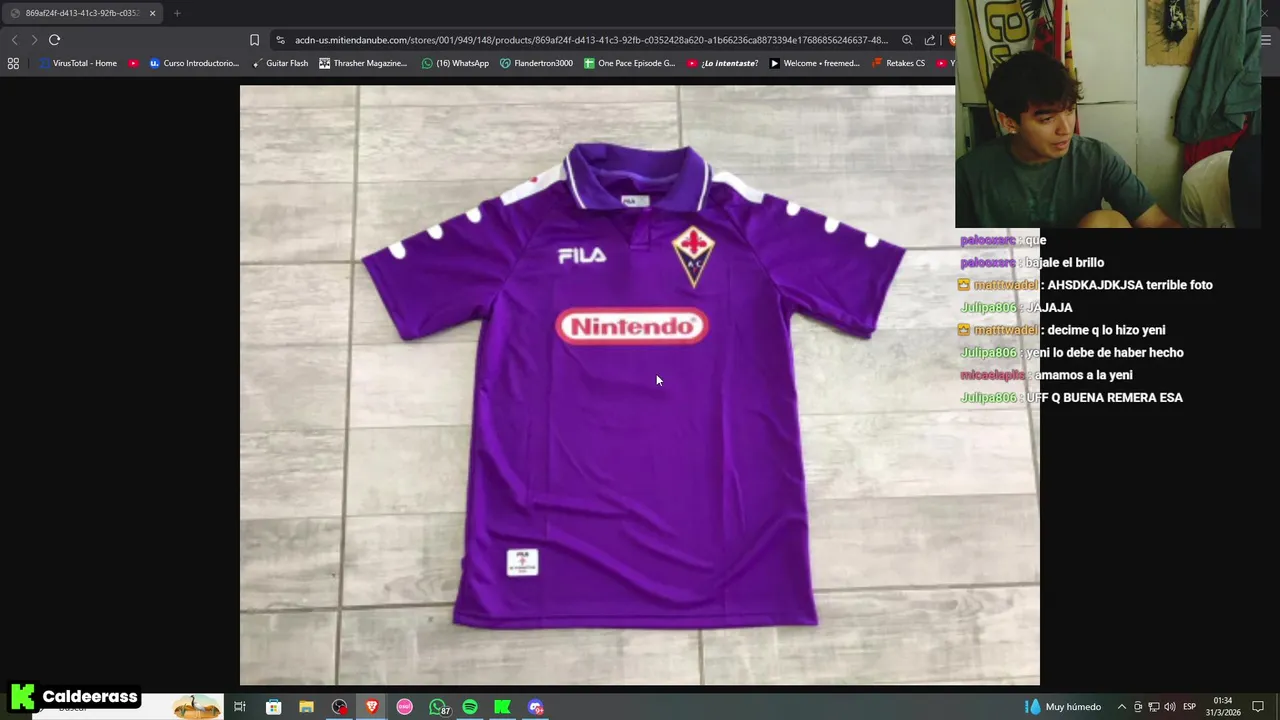Open notification center icon
Viewport: 1280px width, 720px height.
tap(1258, 707)
